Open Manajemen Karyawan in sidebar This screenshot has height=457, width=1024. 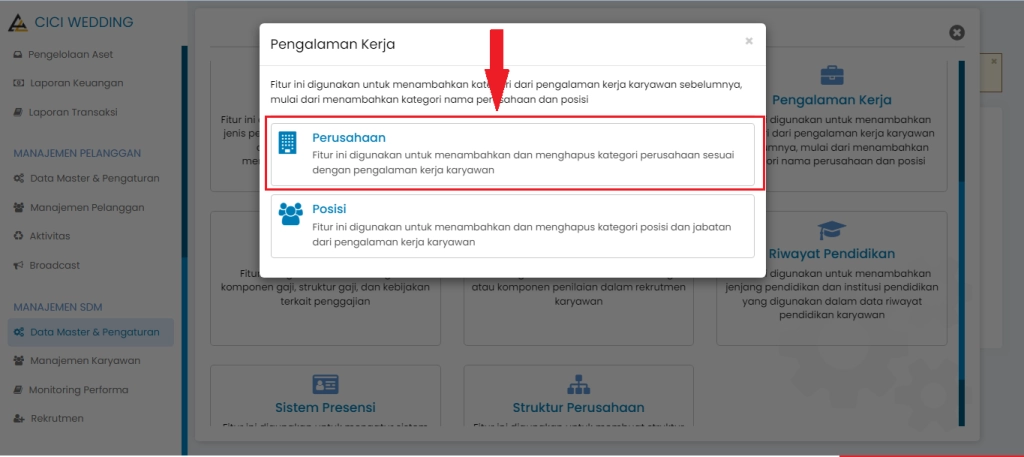tap(85, 360)
